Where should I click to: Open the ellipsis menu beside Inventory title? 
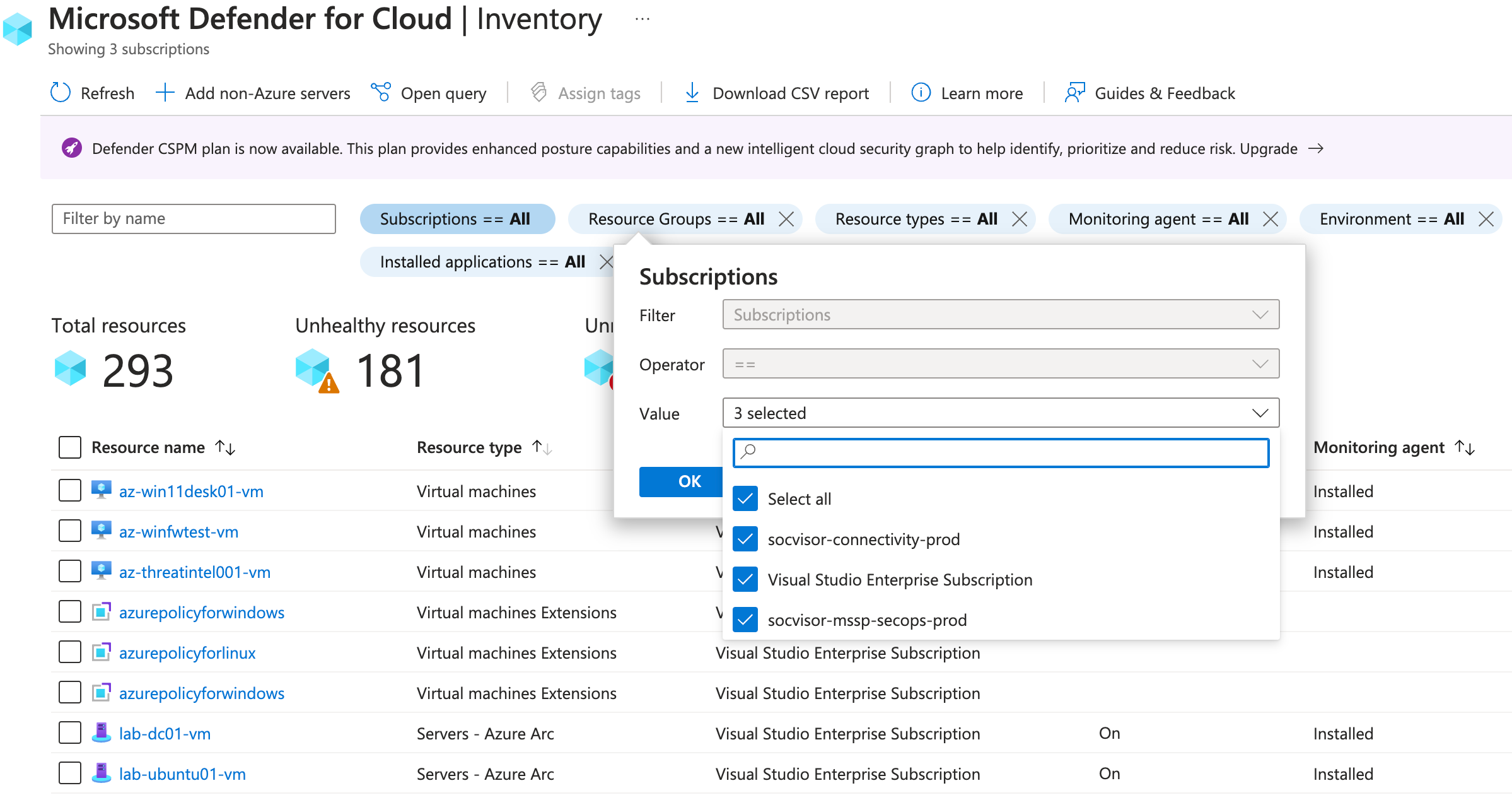tap(643, 20)
